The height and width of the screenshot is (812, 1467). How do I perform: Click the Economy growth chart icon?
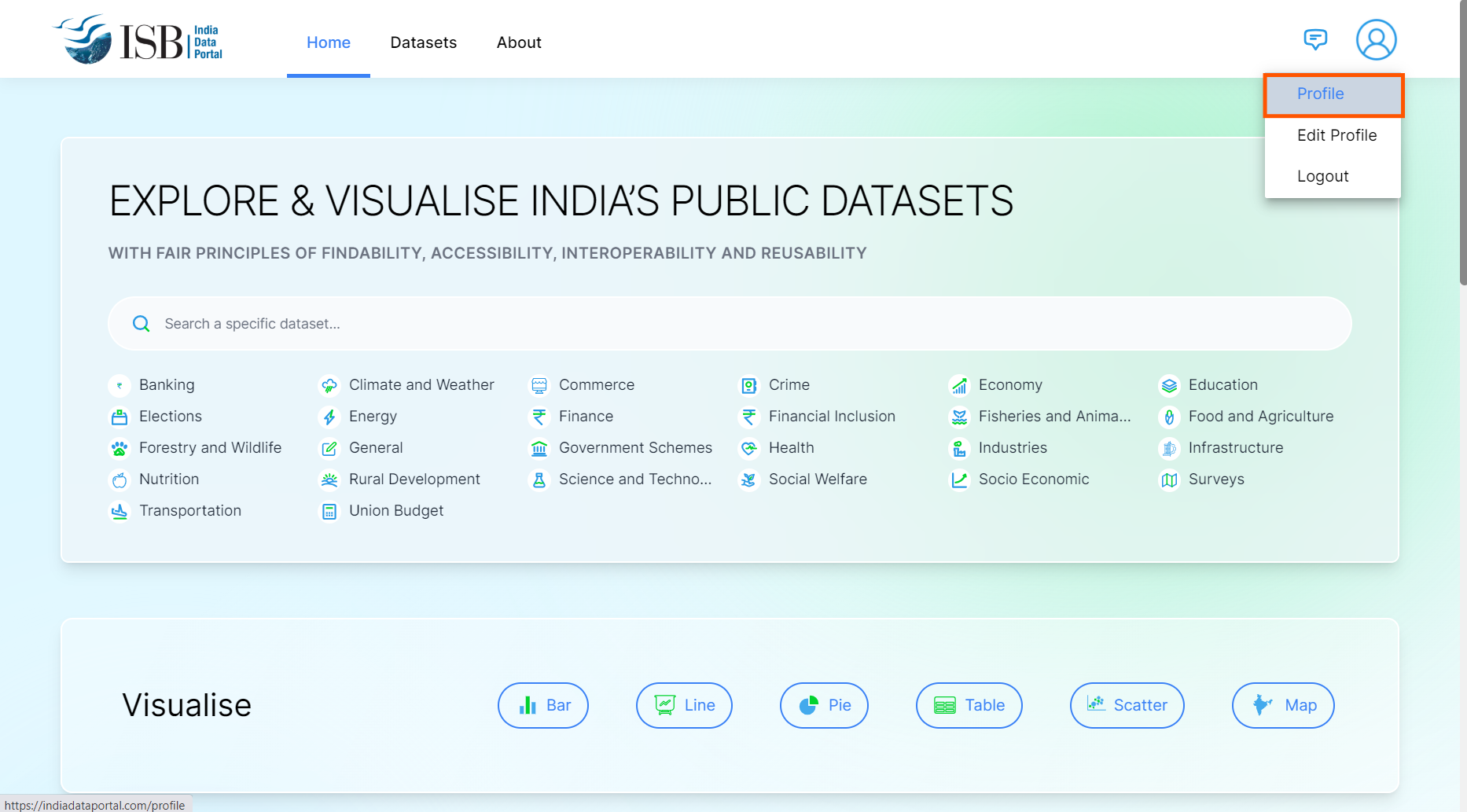coord(959,385)
